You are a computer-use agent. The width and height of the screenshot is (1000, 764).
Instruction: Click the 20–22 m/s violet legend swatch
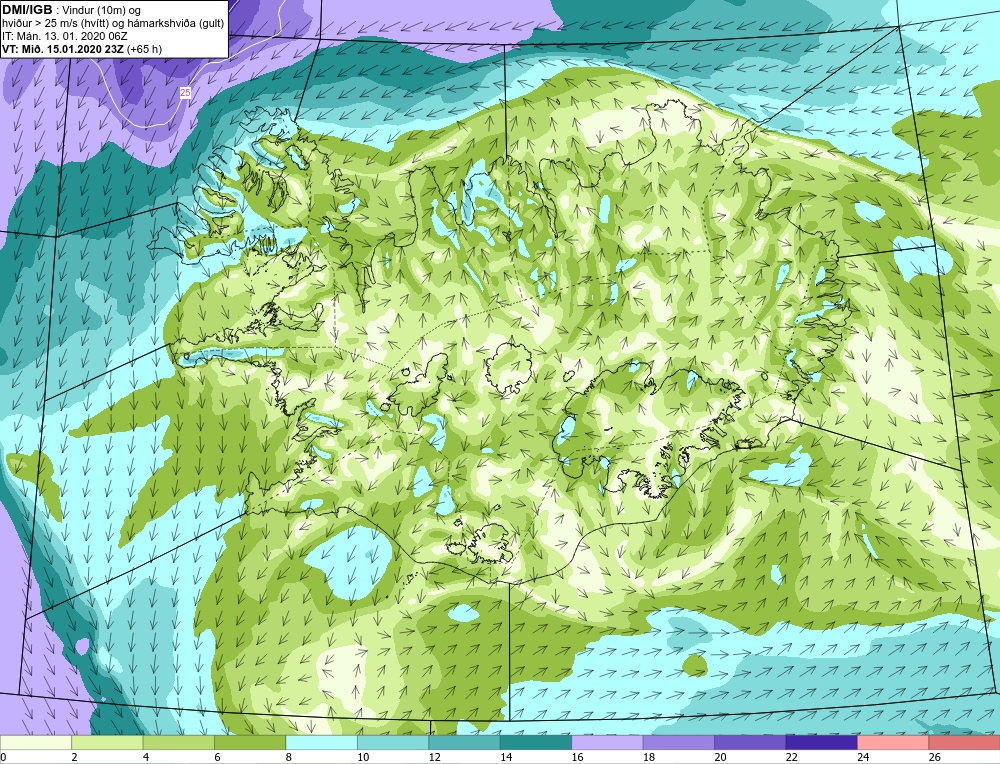(x=750, y=742)
